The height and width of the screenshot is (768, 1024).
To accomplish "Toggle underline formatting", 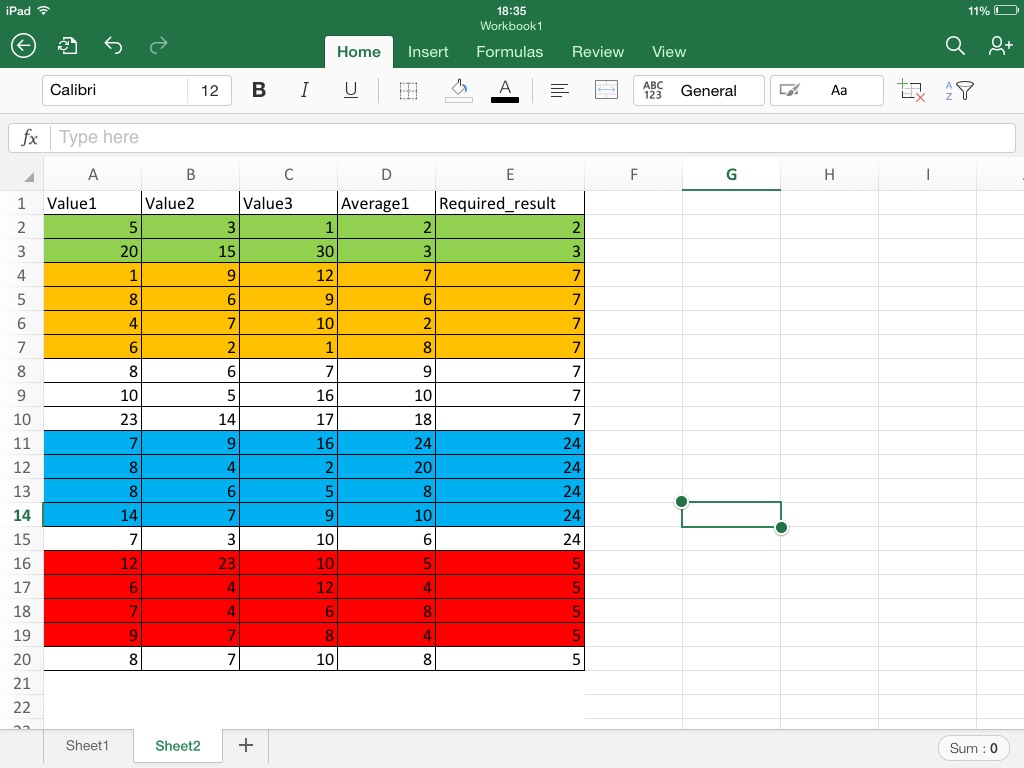I will [x=350, y=90].
